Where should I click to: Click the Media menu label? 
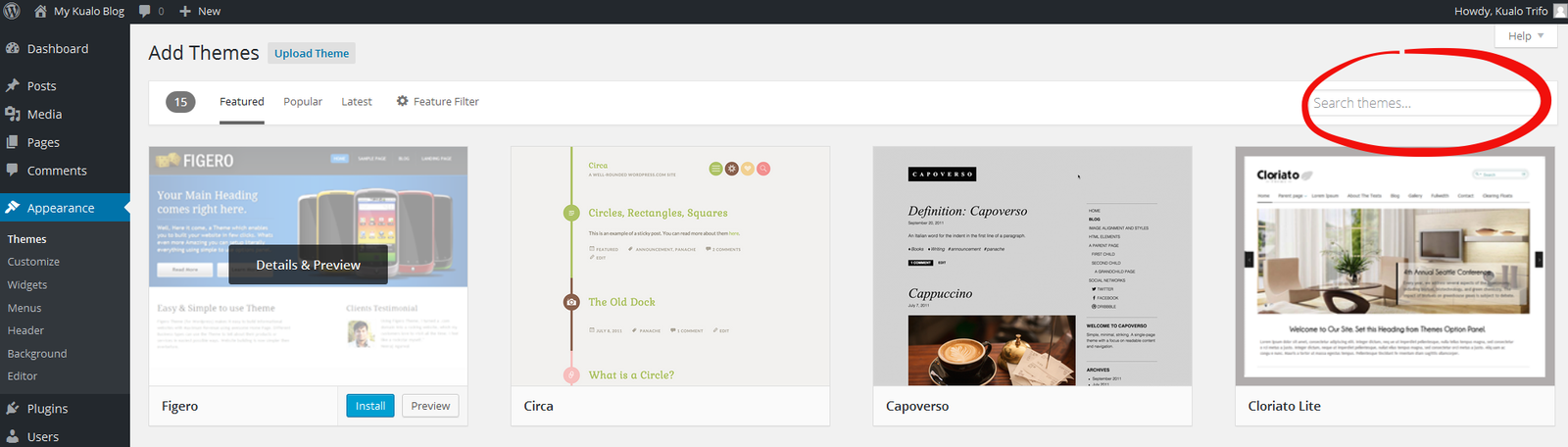45,115
